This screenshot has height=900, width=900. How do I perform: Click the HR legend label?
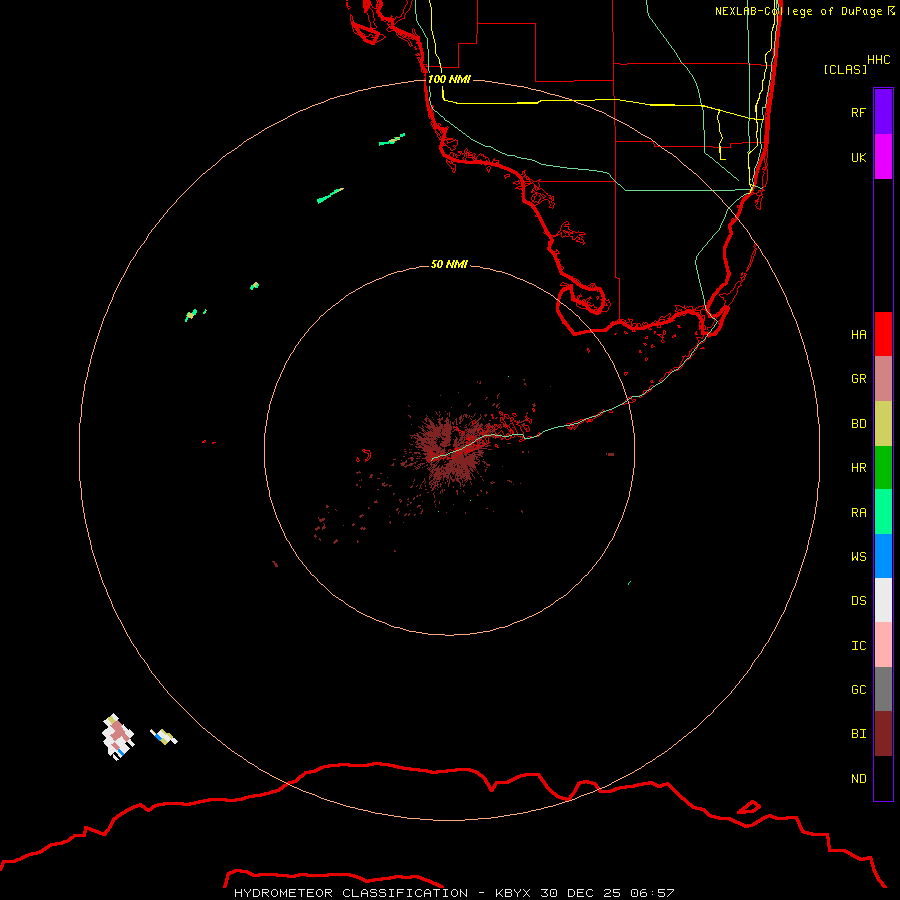[858, 468]
